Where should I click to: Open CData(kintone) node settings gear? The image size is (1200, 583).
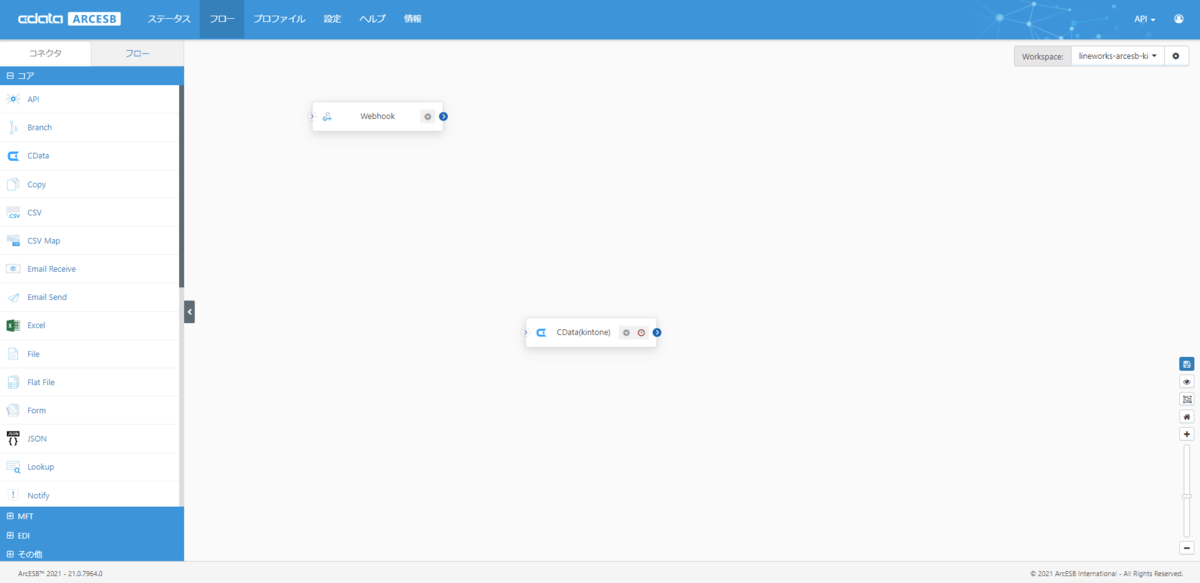626,332
